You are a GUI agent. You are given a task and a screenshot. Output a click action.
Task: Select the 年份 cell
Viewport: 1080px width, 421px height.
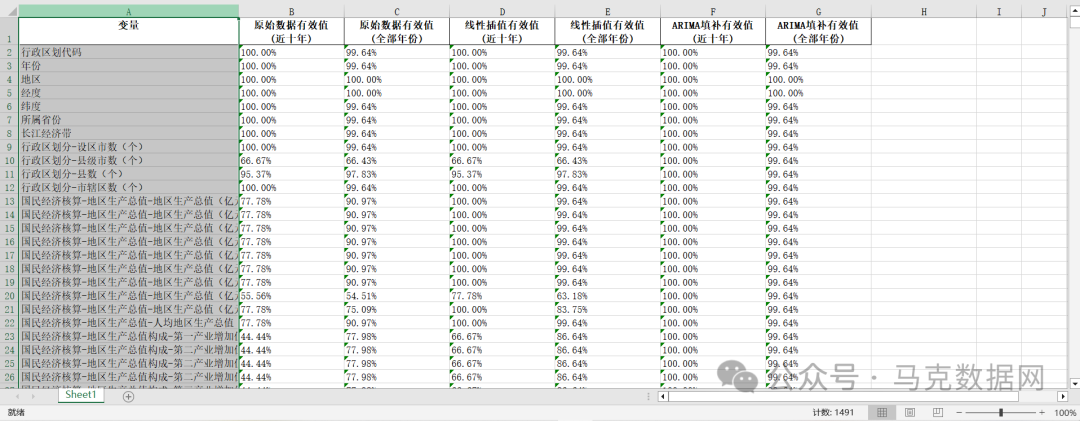click(x=129, y=65)
